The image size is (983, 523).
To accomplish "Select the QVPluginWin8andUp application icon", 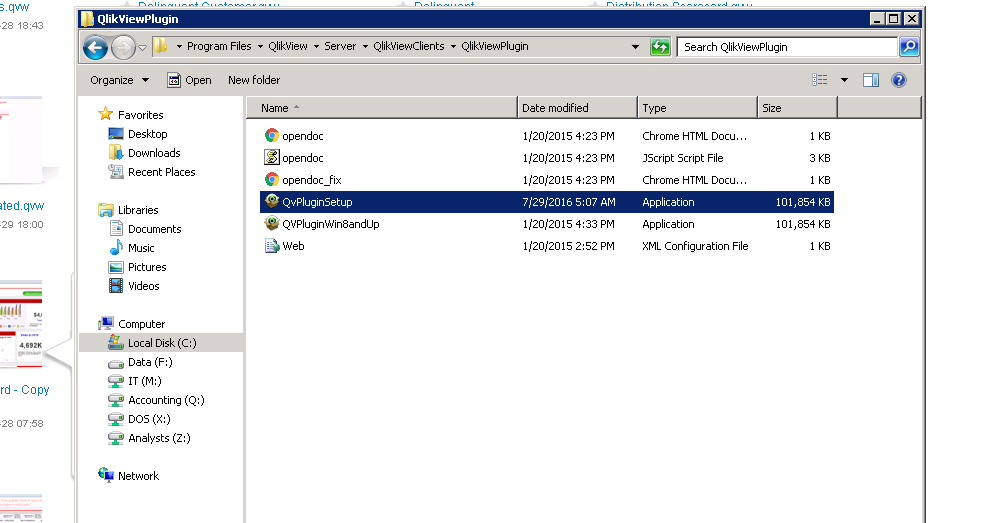I will [271, 224].
